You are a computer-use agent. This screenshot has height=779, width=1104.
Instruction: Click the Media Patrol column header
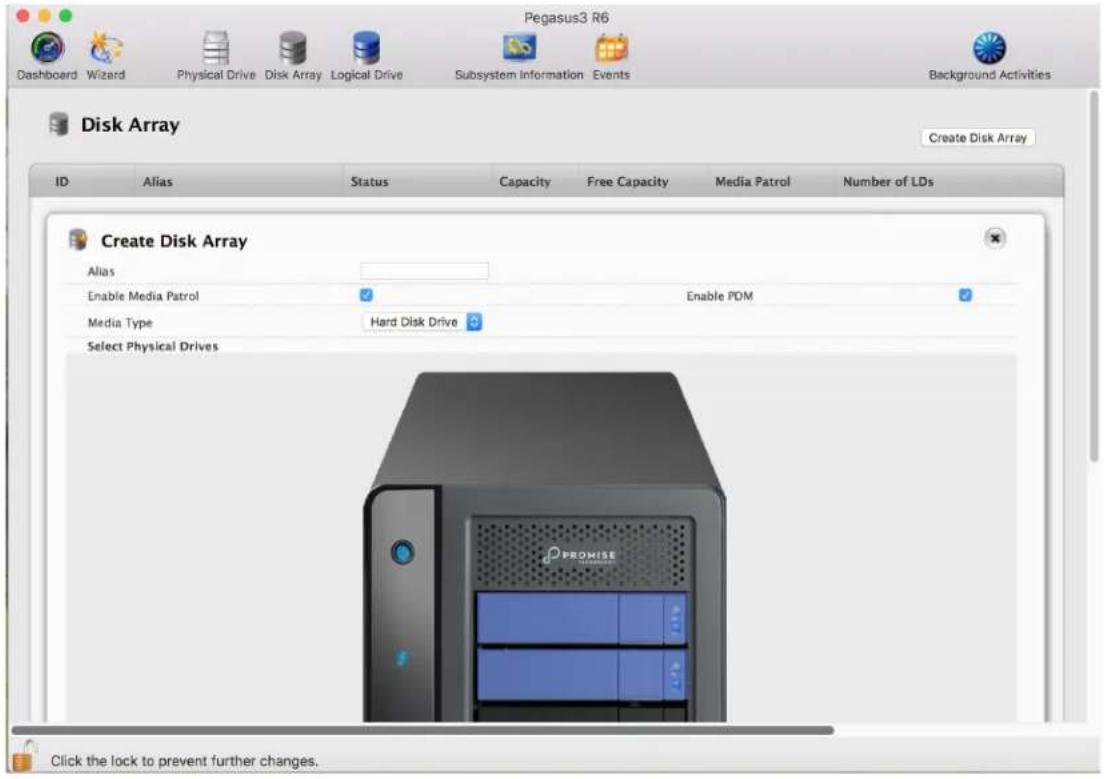tap(753, 182)
